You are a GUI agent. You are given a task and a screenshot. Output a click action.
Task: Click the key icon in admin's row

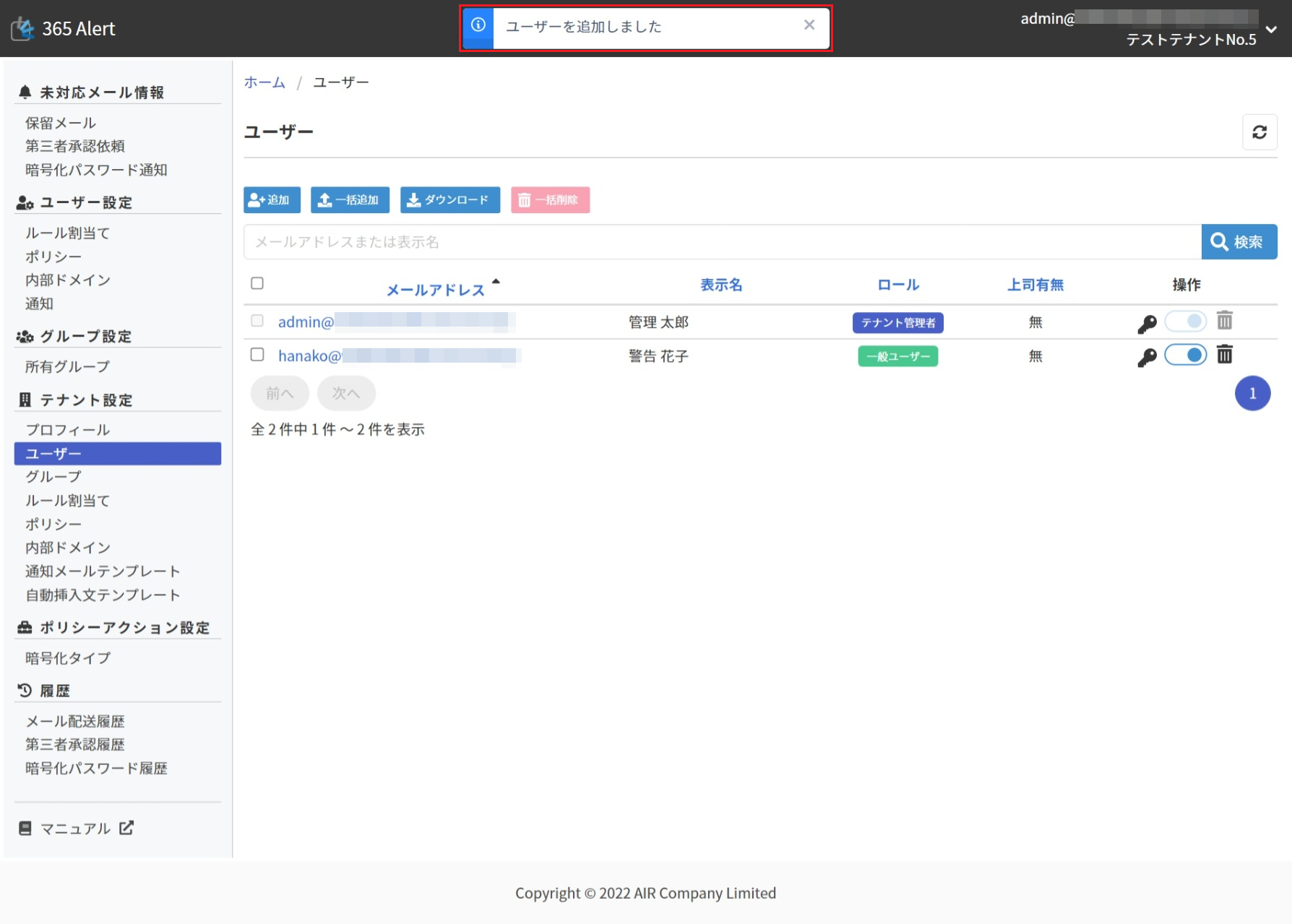point(1147,324)
